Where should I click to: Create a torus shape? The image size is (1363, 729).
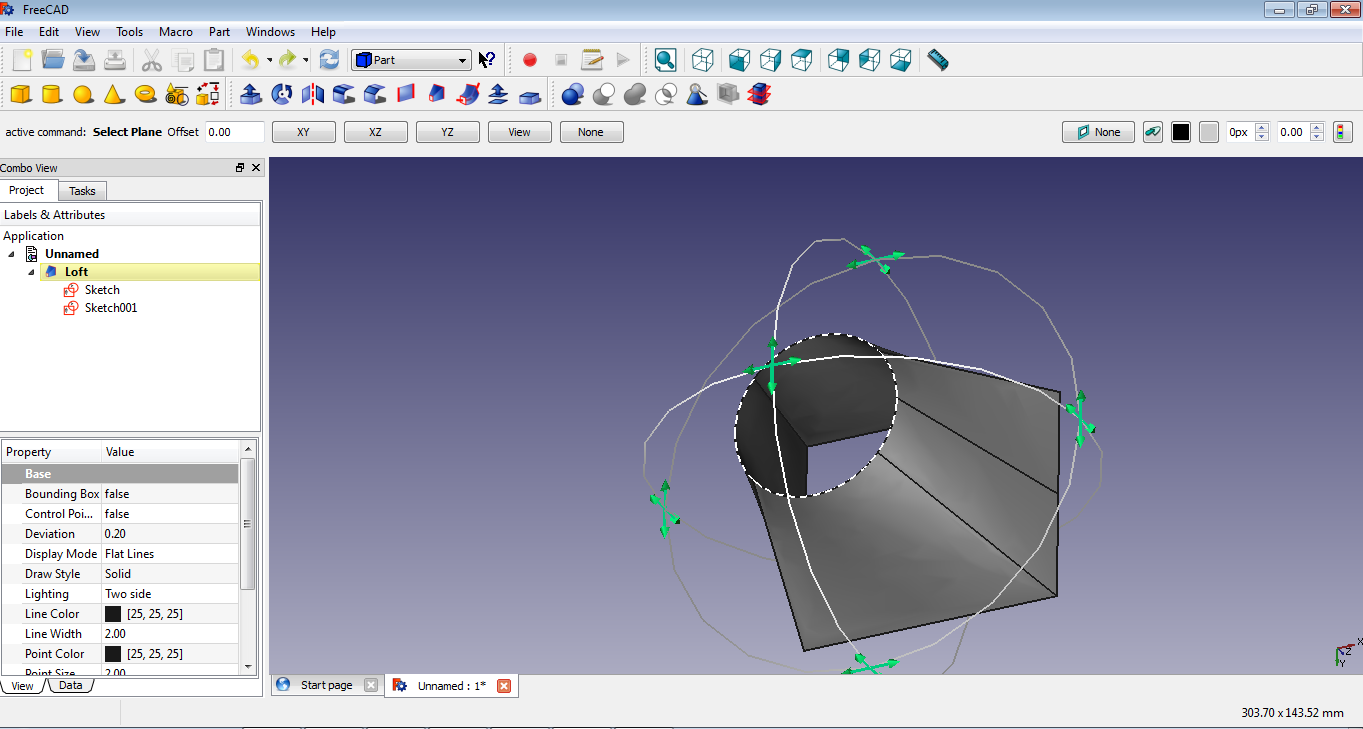pyautogui.click(x=146, y=94)
